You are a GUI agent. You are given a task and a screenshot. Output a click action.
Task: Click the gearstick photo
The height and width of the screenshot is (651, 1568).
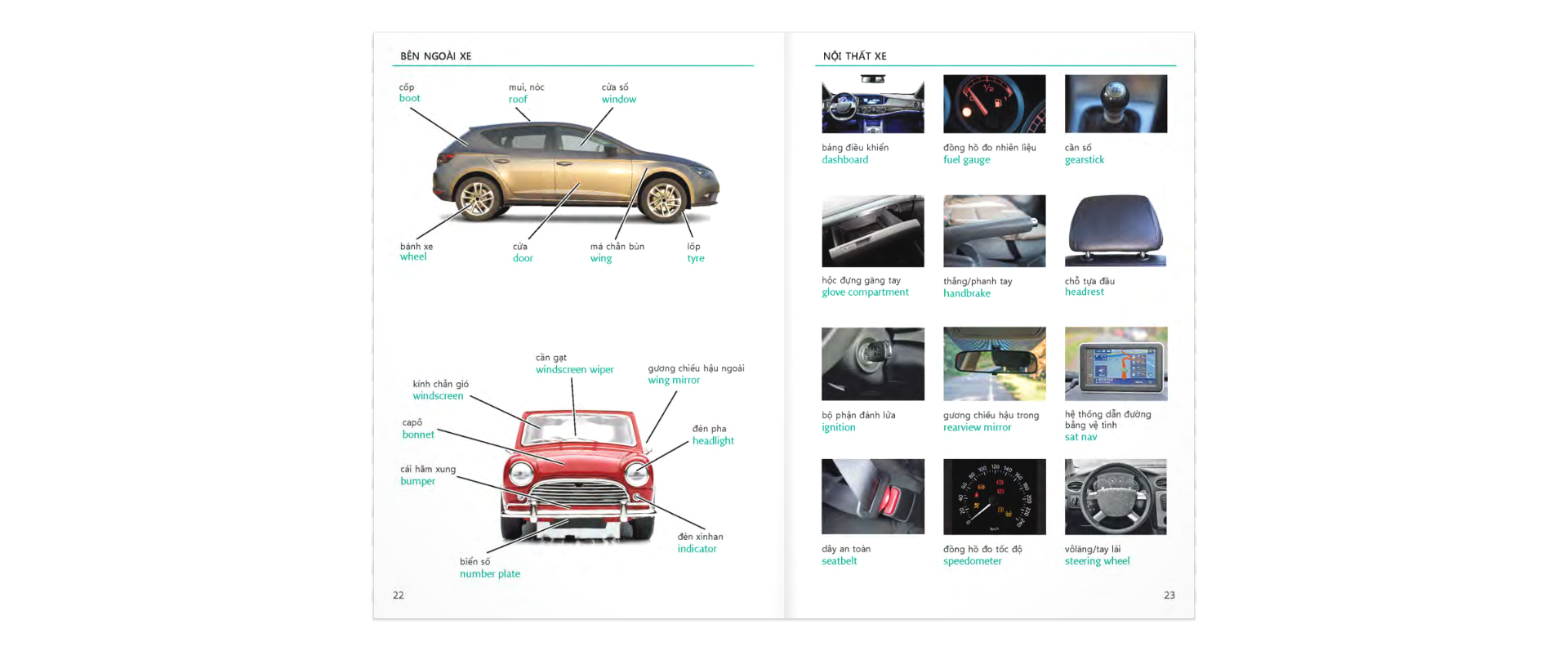[x=1116, y=104]
